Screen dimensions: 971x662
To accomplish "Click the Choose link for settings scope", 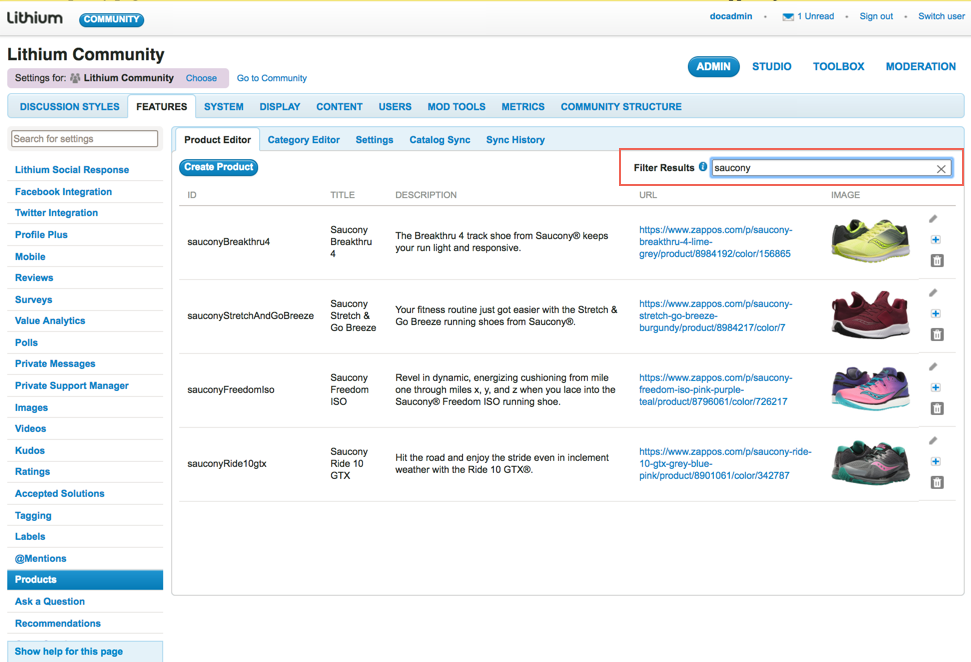I will pos(201,78).
